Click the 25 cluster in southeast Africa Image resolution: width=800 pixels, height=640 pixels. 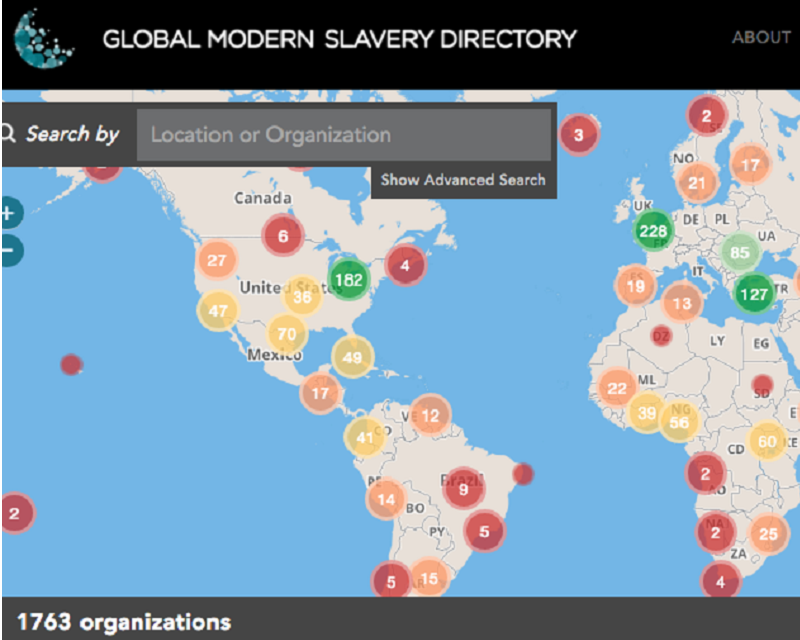(x=767, y=534)
